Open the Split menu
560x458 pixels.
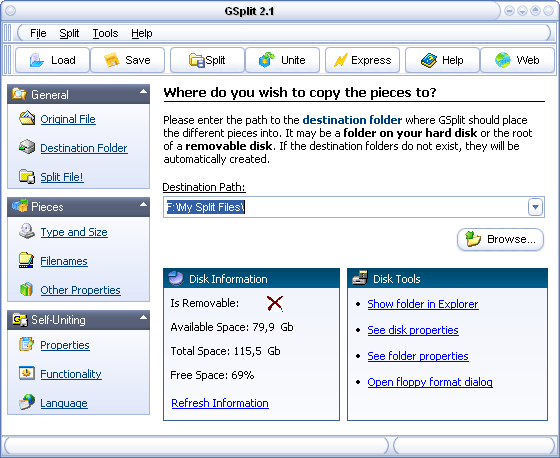click(69, 33)
